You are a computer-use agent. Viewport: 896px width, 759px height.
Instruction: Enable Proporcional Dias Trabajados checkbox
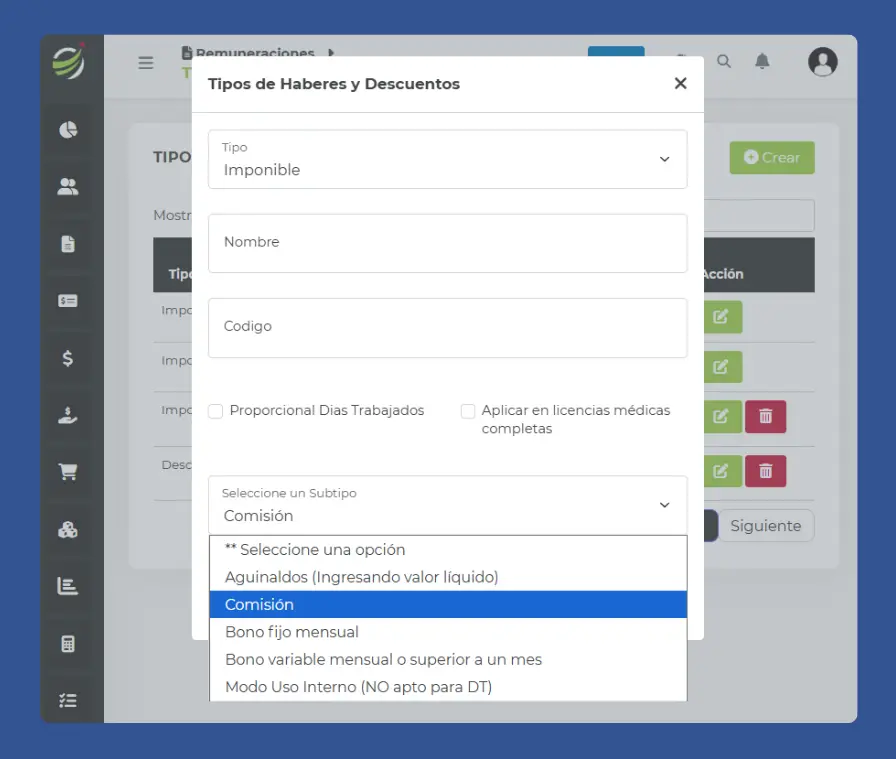coord(216,411)
